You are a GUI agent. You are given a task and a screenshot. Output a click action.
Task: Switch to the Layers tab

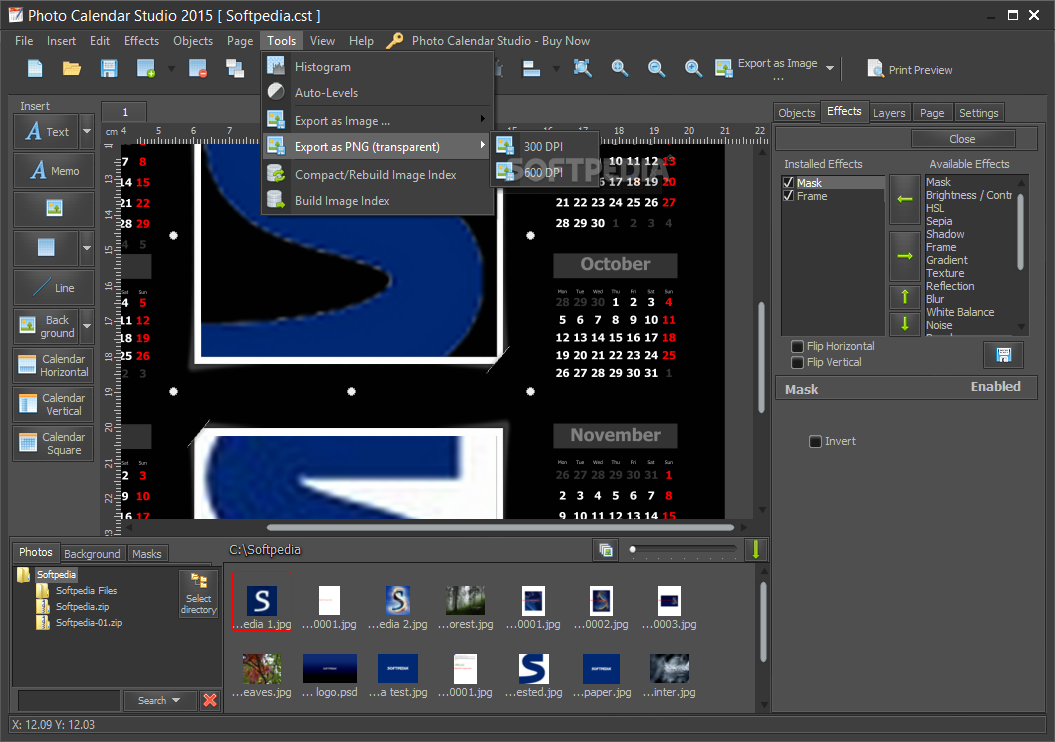[x=889, y=113]
